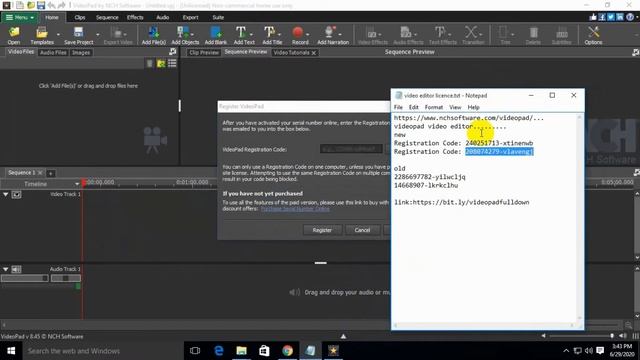Click the Windows Start button
Image resolution: width=640 pixels, height=360 pixels.
11,351
